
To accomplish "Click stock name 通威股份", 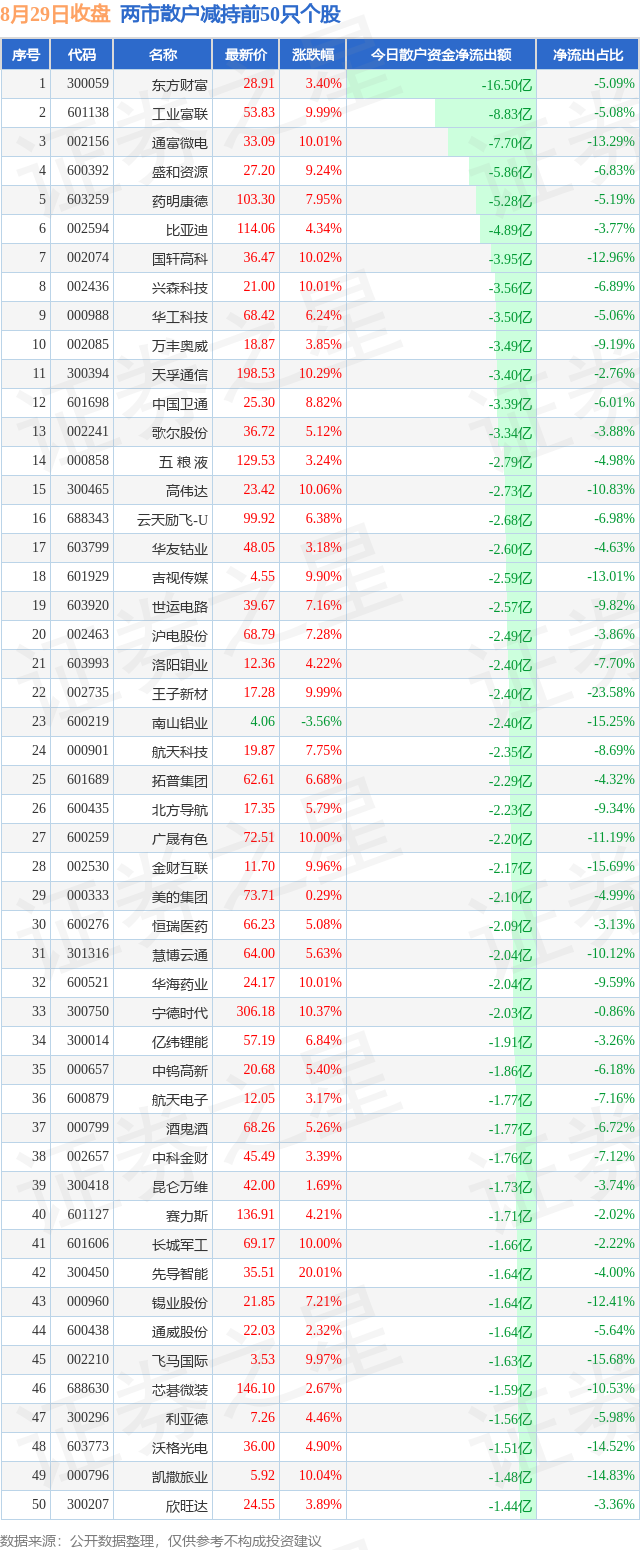I will (180, 1332).
